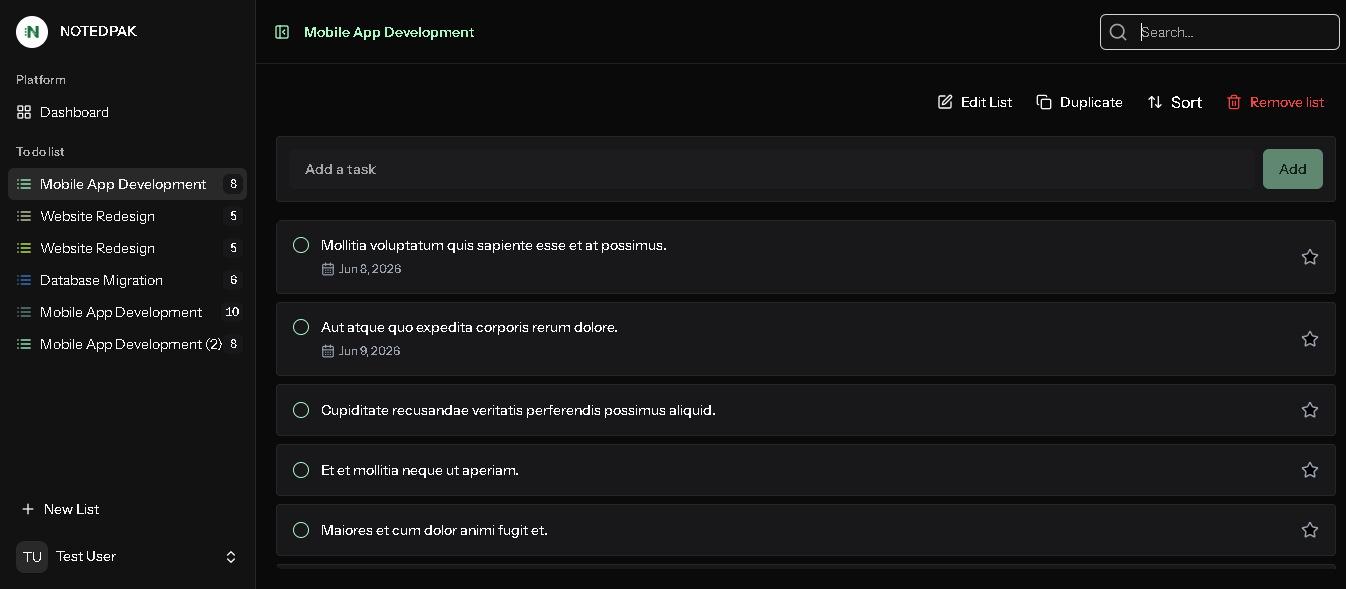Star the 'Aut atque quo expedita' task
The width and height of the screenshot is (1346, 589).
coord(1310,339)
